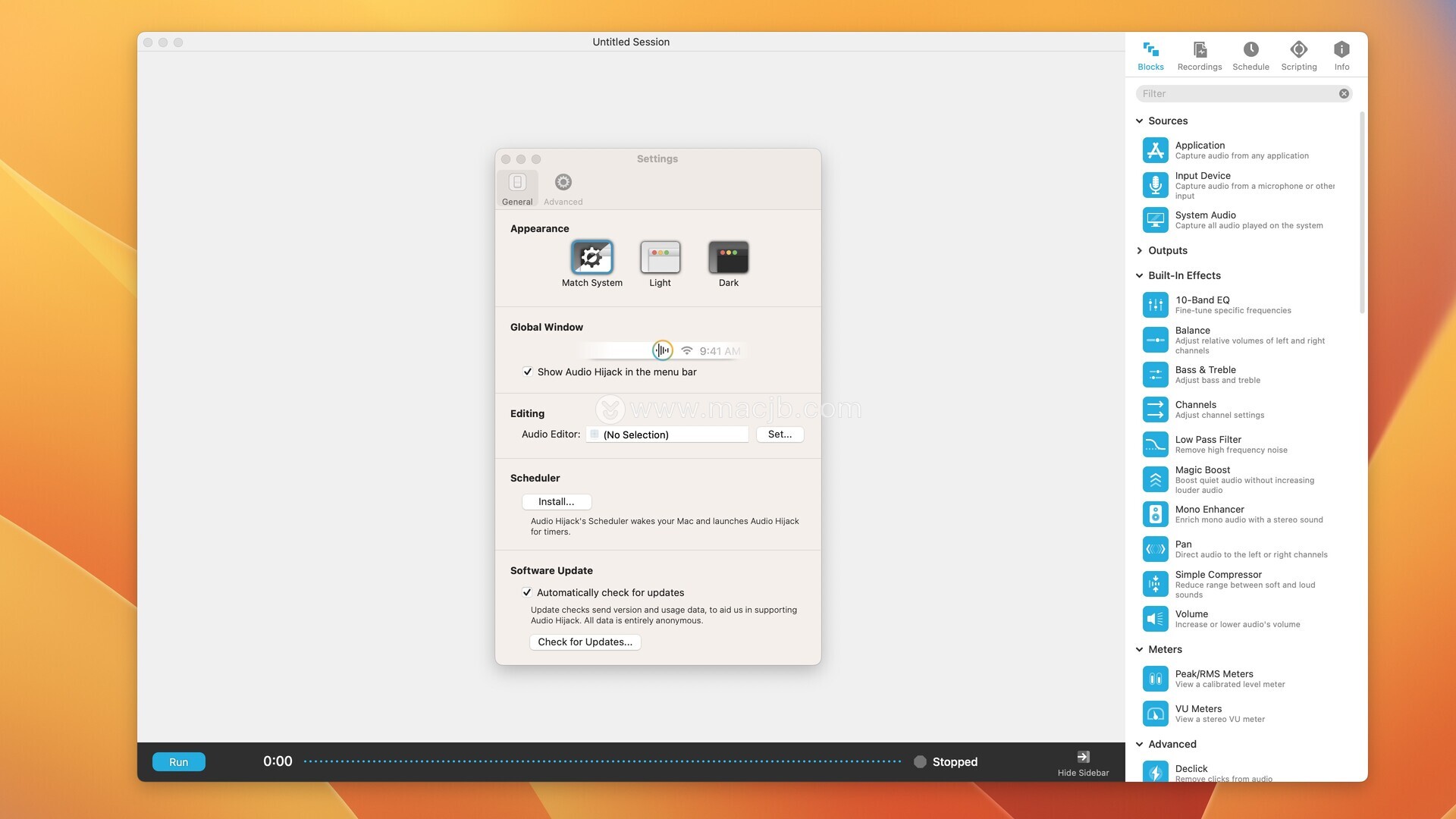The width and height of the screenshot is (1456, 819).
Task: Clear the Filter field with the X icon
Action: click(1344, 94)
